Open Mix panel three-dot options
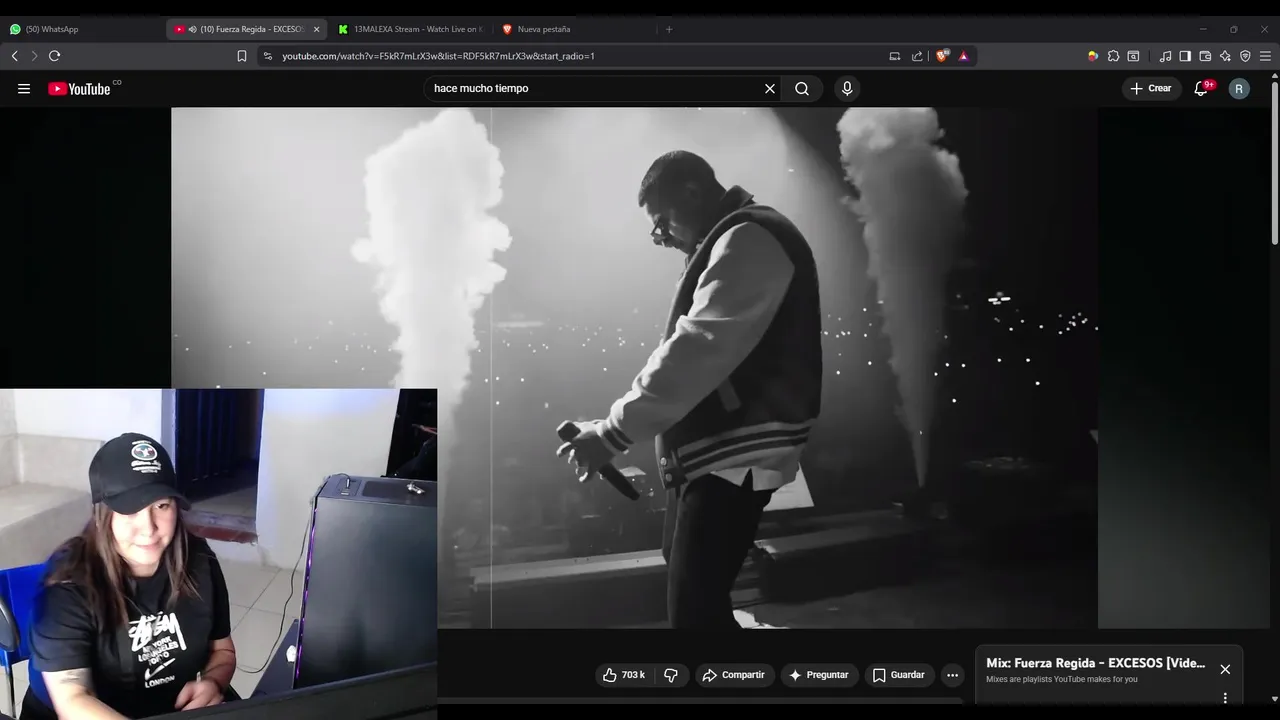The image size is (1280, 720). coord(1225,698)
